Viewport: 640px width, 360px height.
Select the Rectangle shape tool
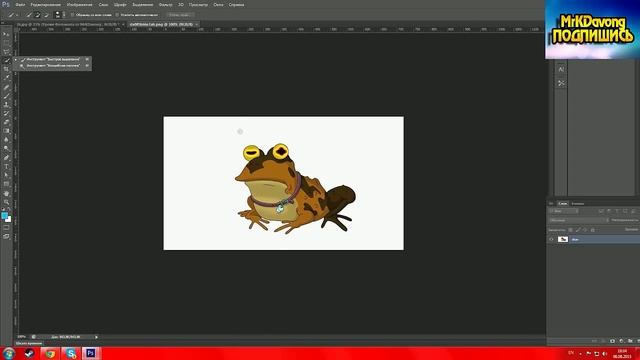point(6,184)
